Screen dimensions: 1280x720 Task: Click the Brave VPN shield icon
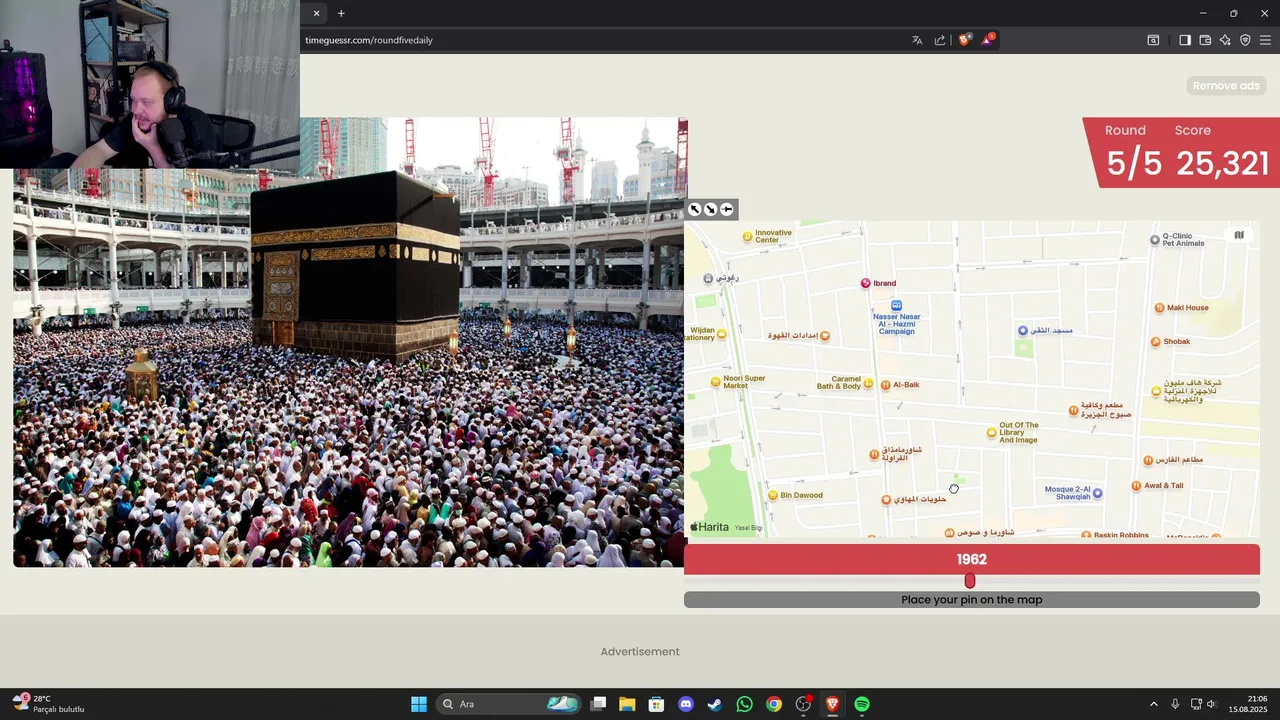tap(1245, 40)
